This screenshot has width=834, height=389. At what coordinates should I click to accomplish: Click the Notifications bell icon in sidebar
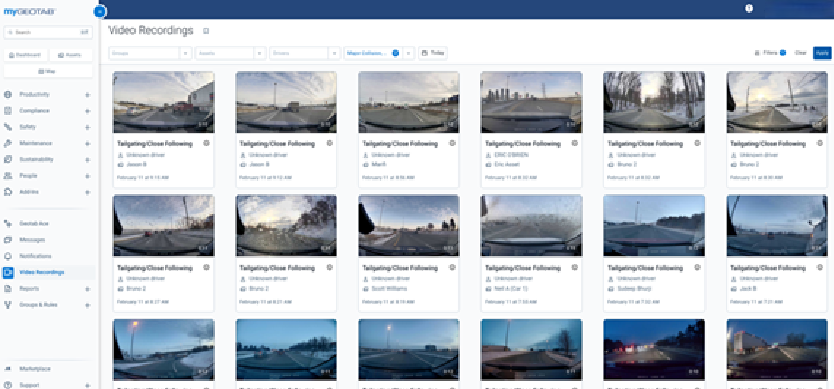pos(8,256)
